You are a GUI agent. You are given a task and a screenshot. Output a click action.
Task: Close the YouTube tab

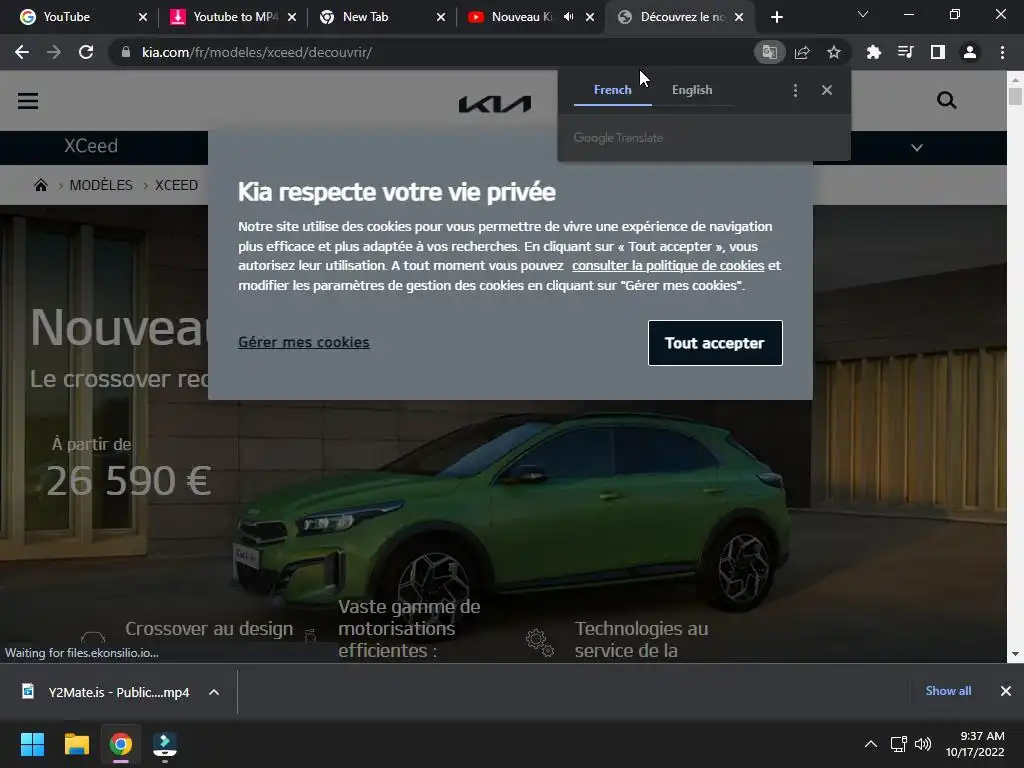pyautogui.click(x=143, y=17)
